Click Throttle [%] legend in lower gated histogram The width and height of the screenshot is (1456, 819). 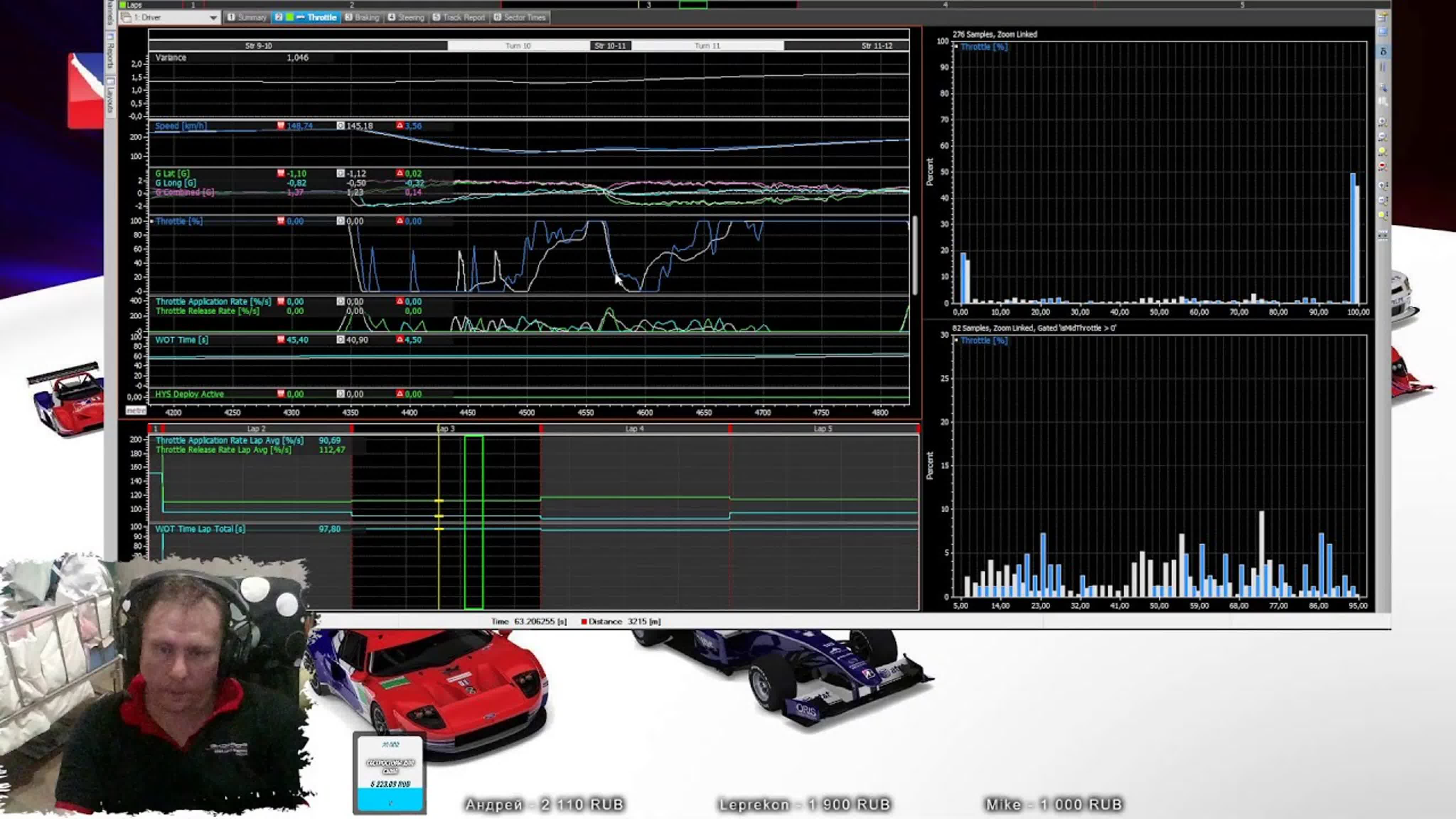(x=984, y=341)
